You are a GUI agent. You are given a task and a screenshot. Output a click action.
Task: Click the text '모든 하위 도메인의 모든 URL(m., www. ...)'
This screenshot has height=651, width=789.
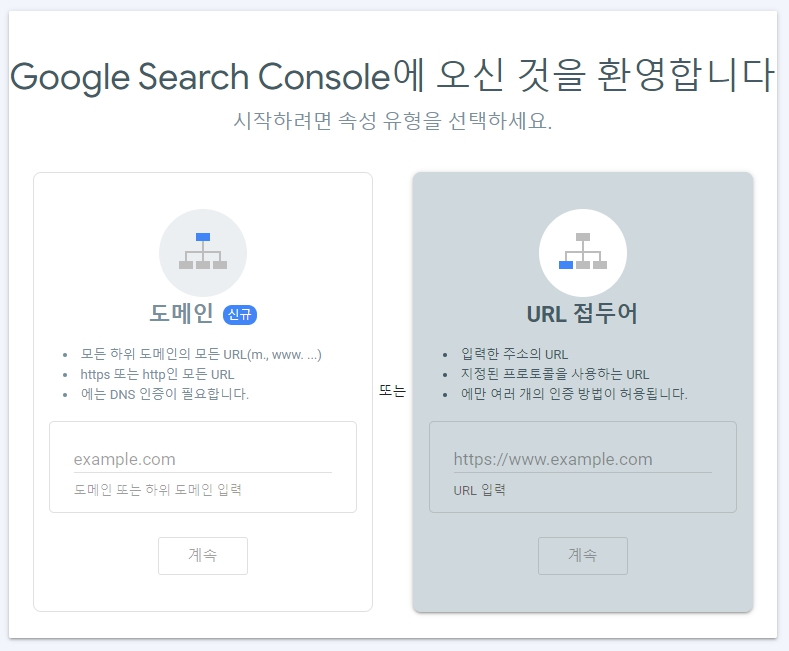pos(201,354)
